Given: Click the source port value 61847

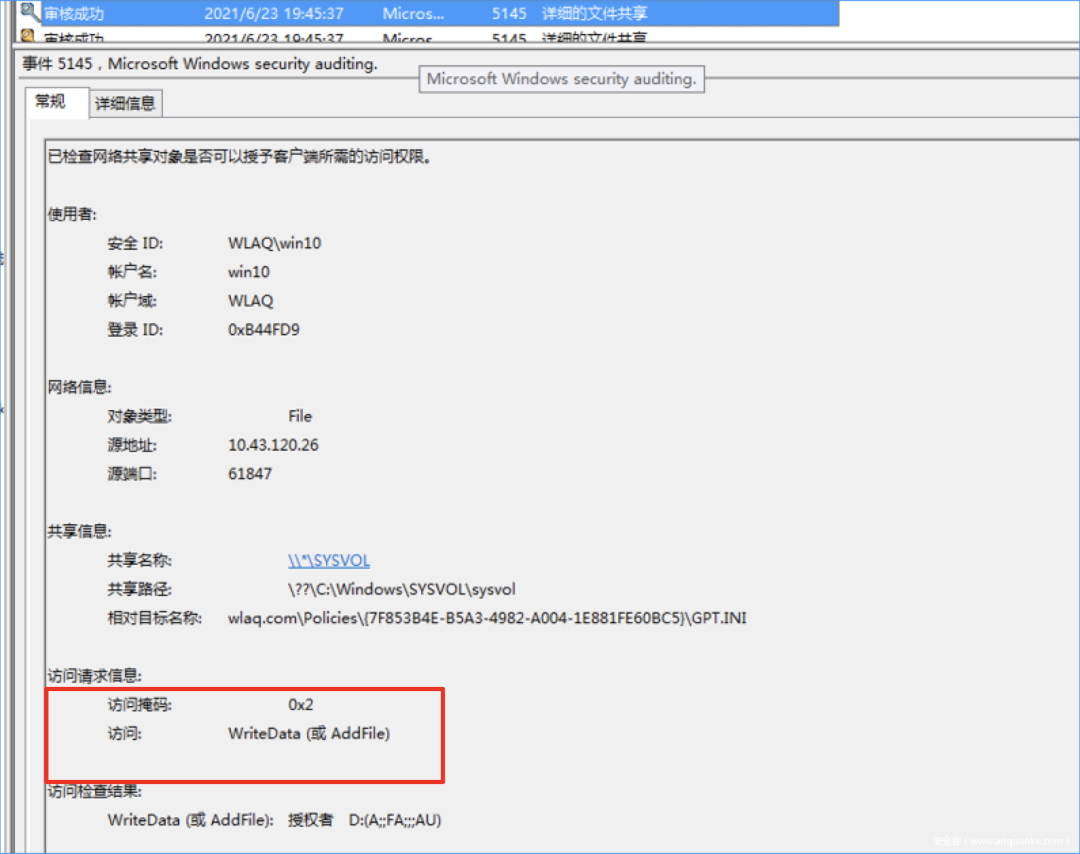Looking at the screenshot, I should pyautogui.click(x=249, y=474).
